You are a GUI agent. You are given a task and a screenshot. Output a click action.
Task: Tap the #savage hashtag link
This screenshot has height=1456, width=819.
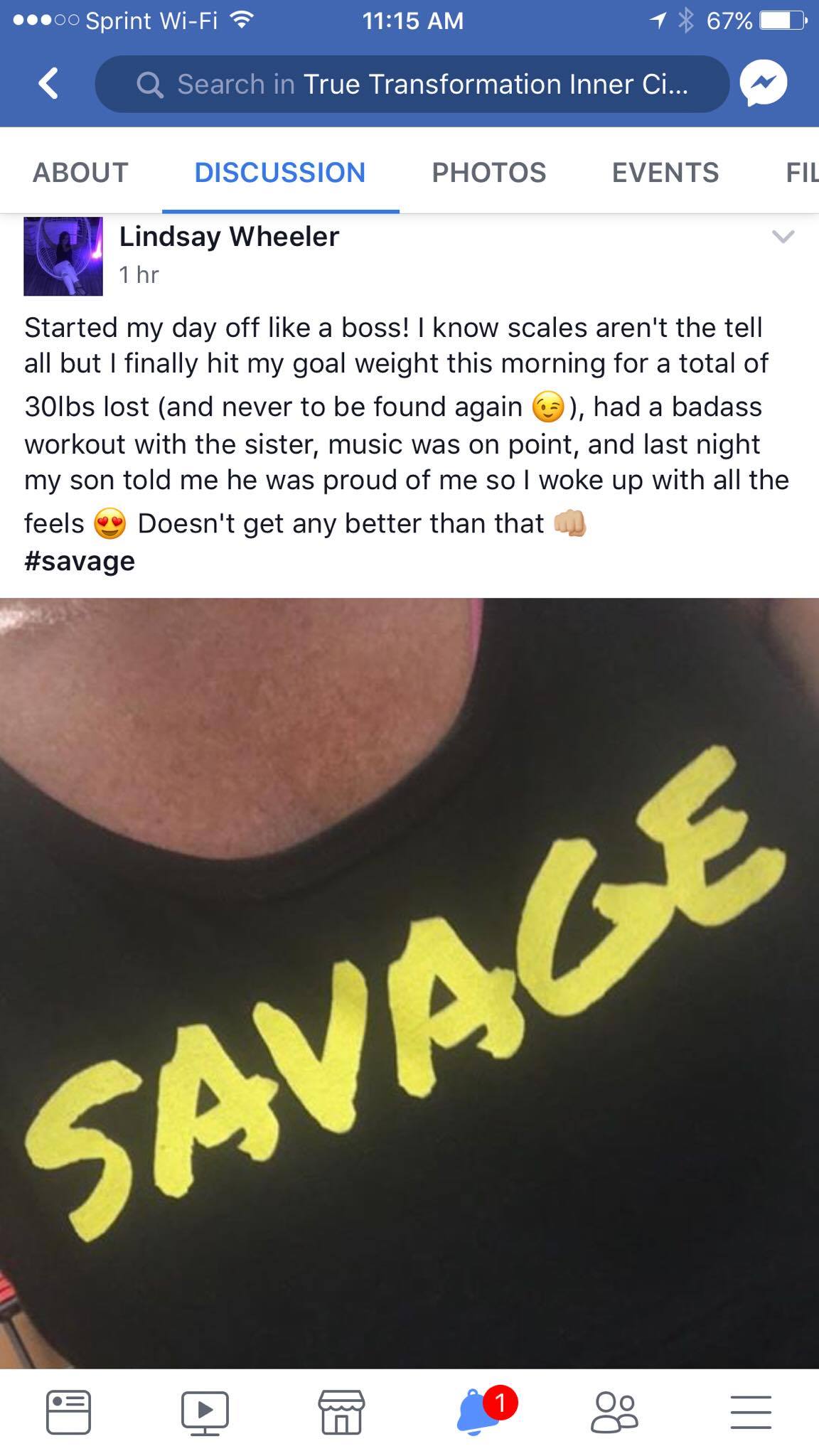point(80,562)
